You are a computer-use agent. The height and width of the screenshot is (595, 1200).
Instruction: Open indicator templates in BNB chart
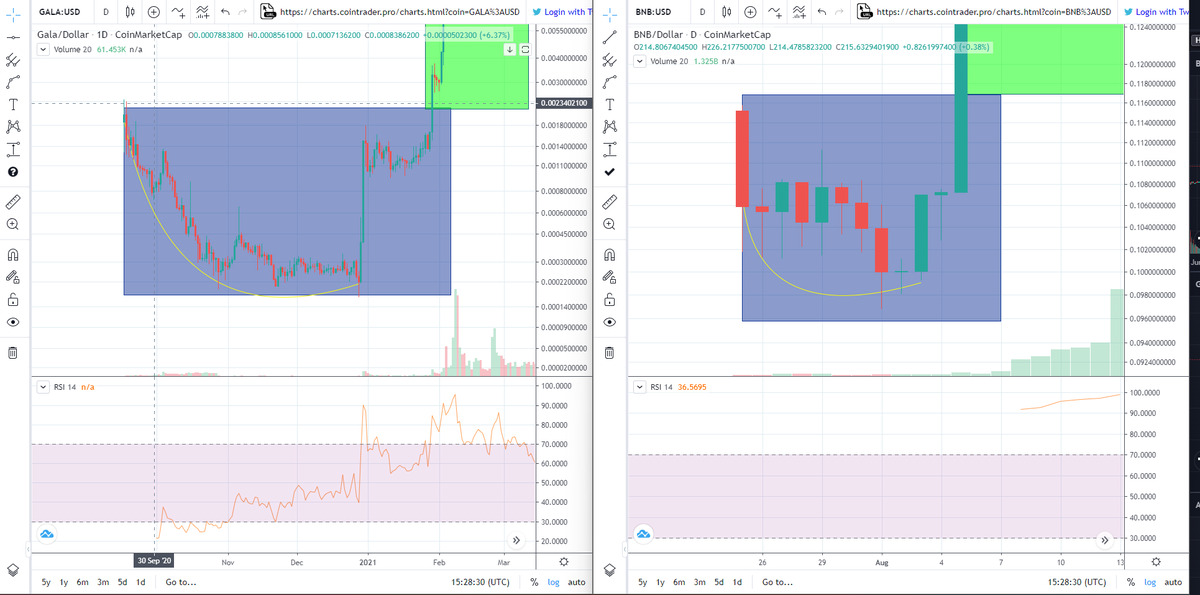point(798,12)
